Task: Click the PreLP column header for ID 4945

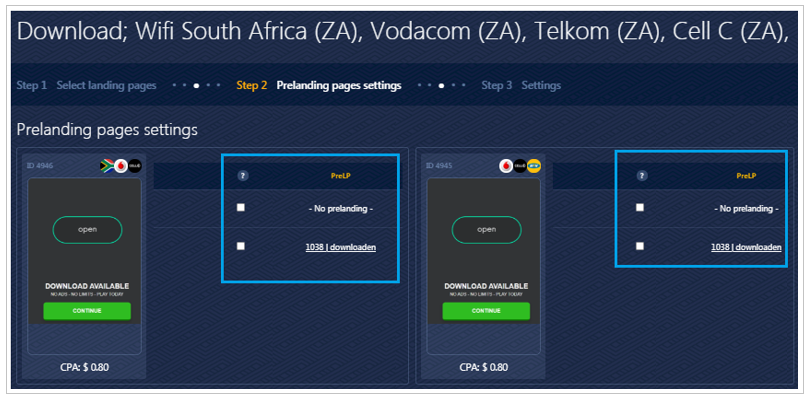Action: (746, 176)
